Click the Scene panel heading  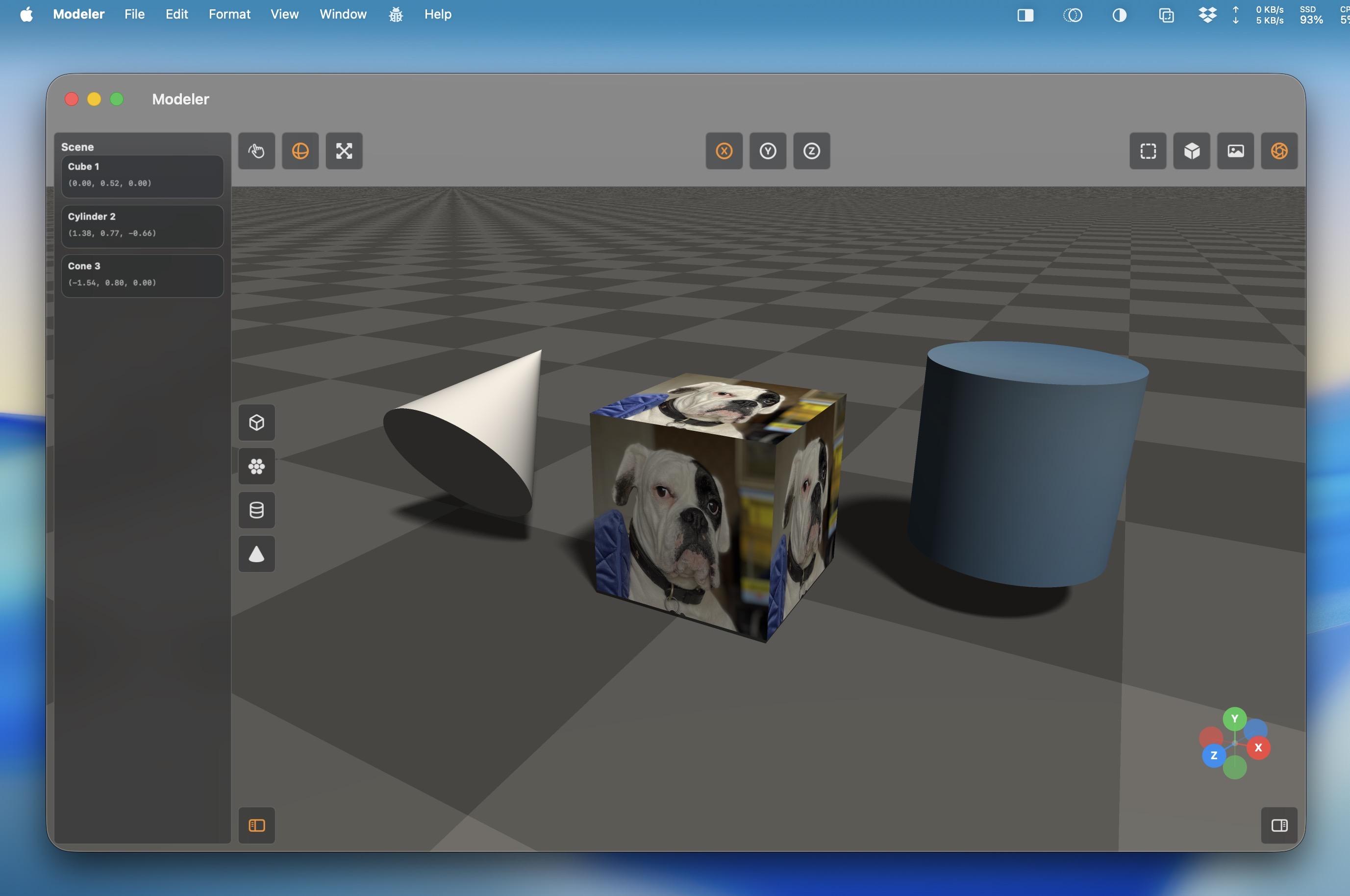tap(77, 147)
